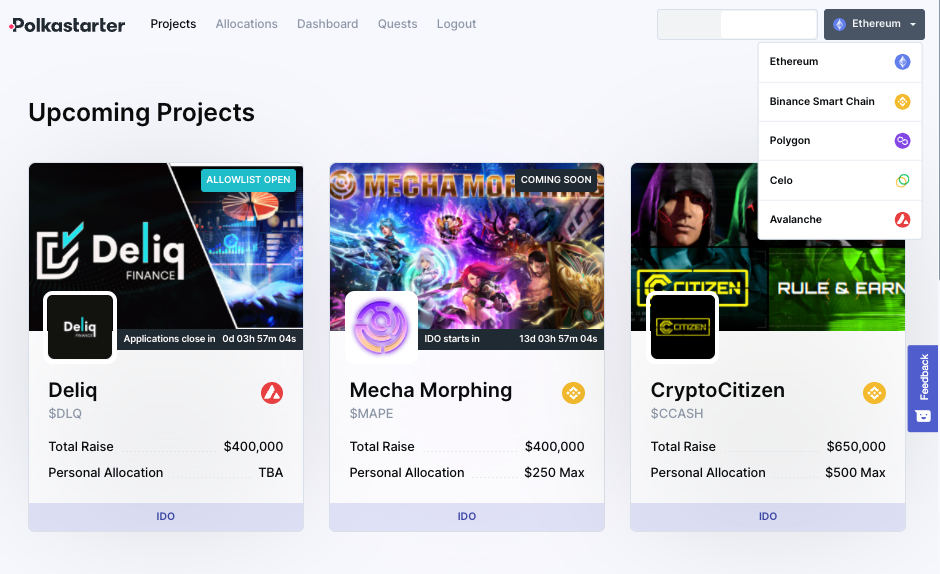
Task: Click the Deliq square logo avatar
Action: [80, 327]
